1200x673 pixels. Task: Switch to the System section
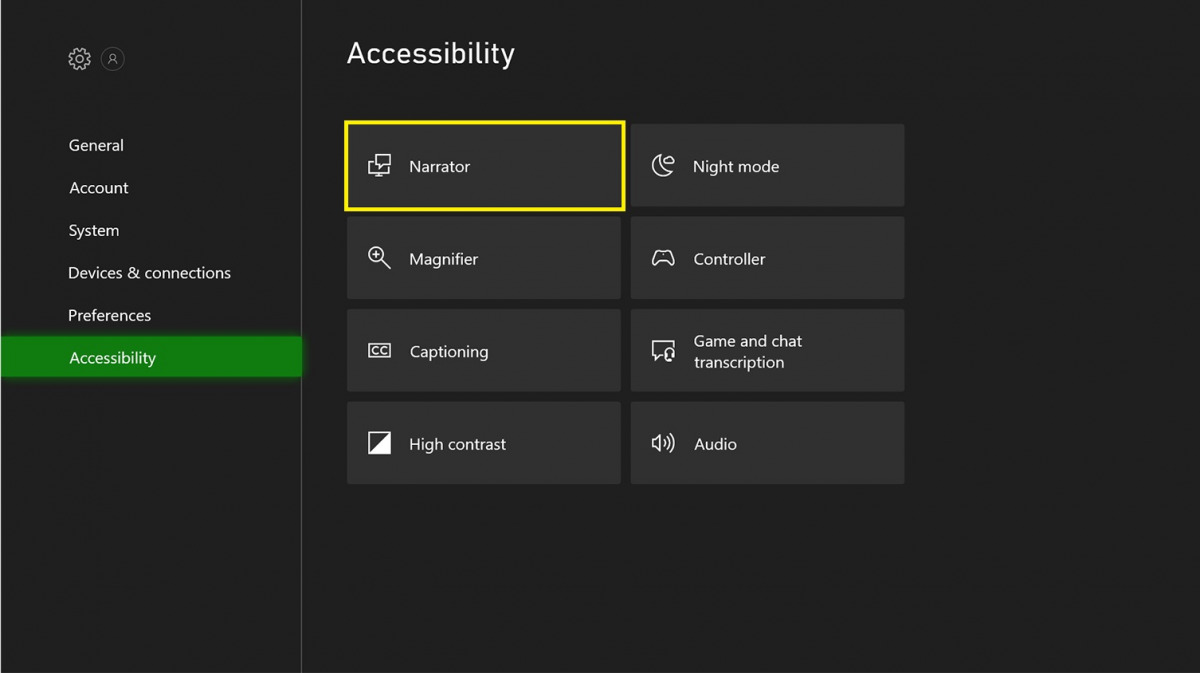click(93, 230)
